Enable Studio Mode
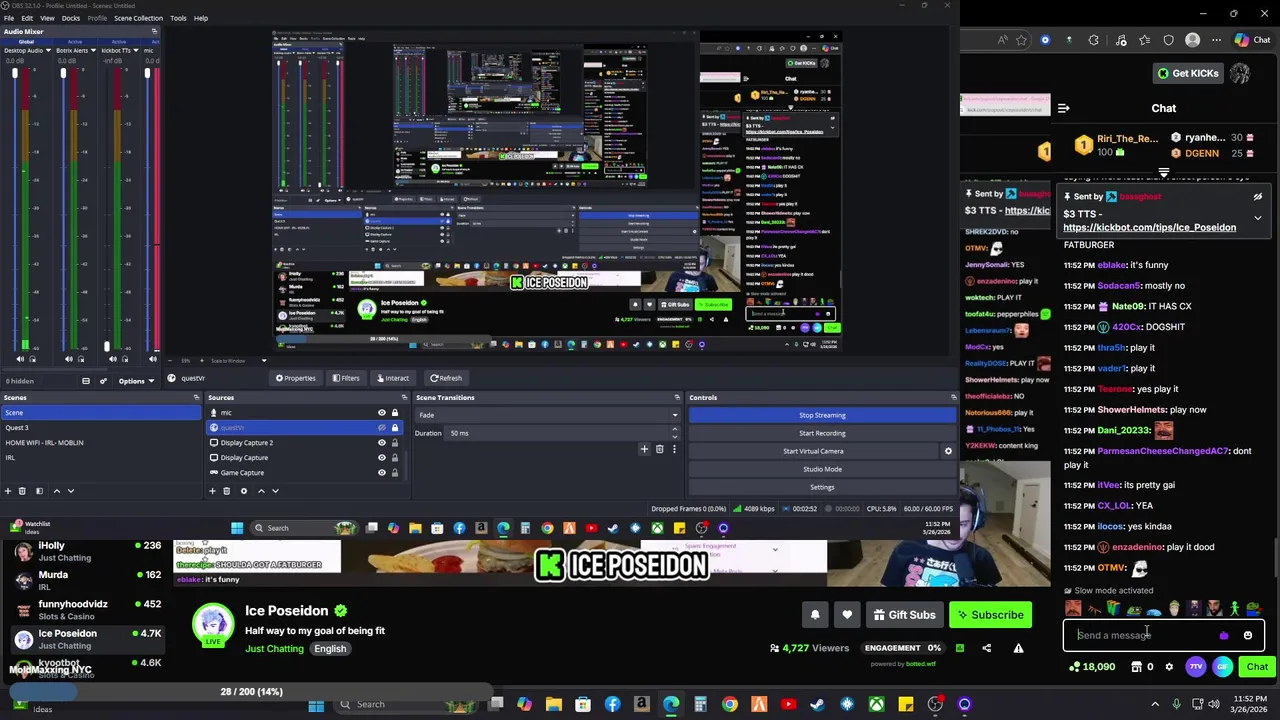 tap(822, 469)
